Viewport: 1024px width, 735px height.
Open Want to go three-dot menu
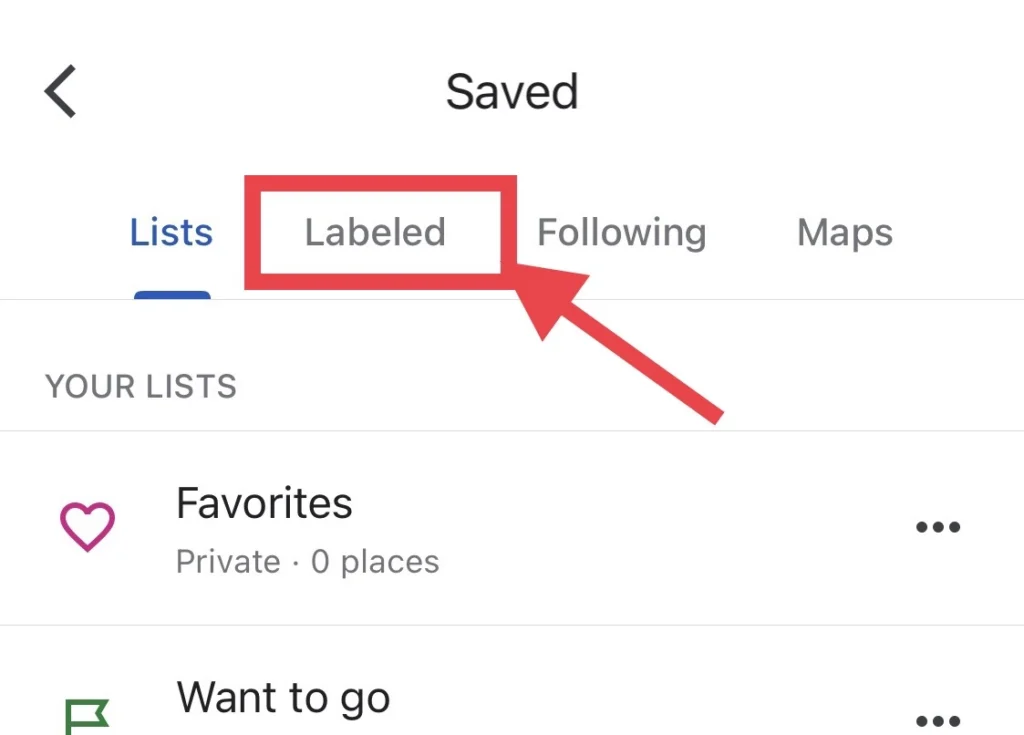point(938,721)
